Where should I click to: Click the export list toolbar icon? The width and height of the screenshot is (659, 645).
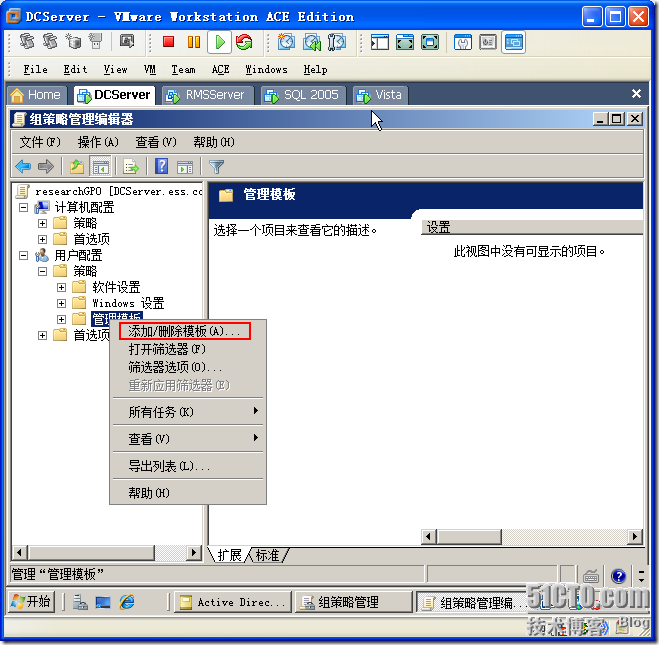pos(131,167)
